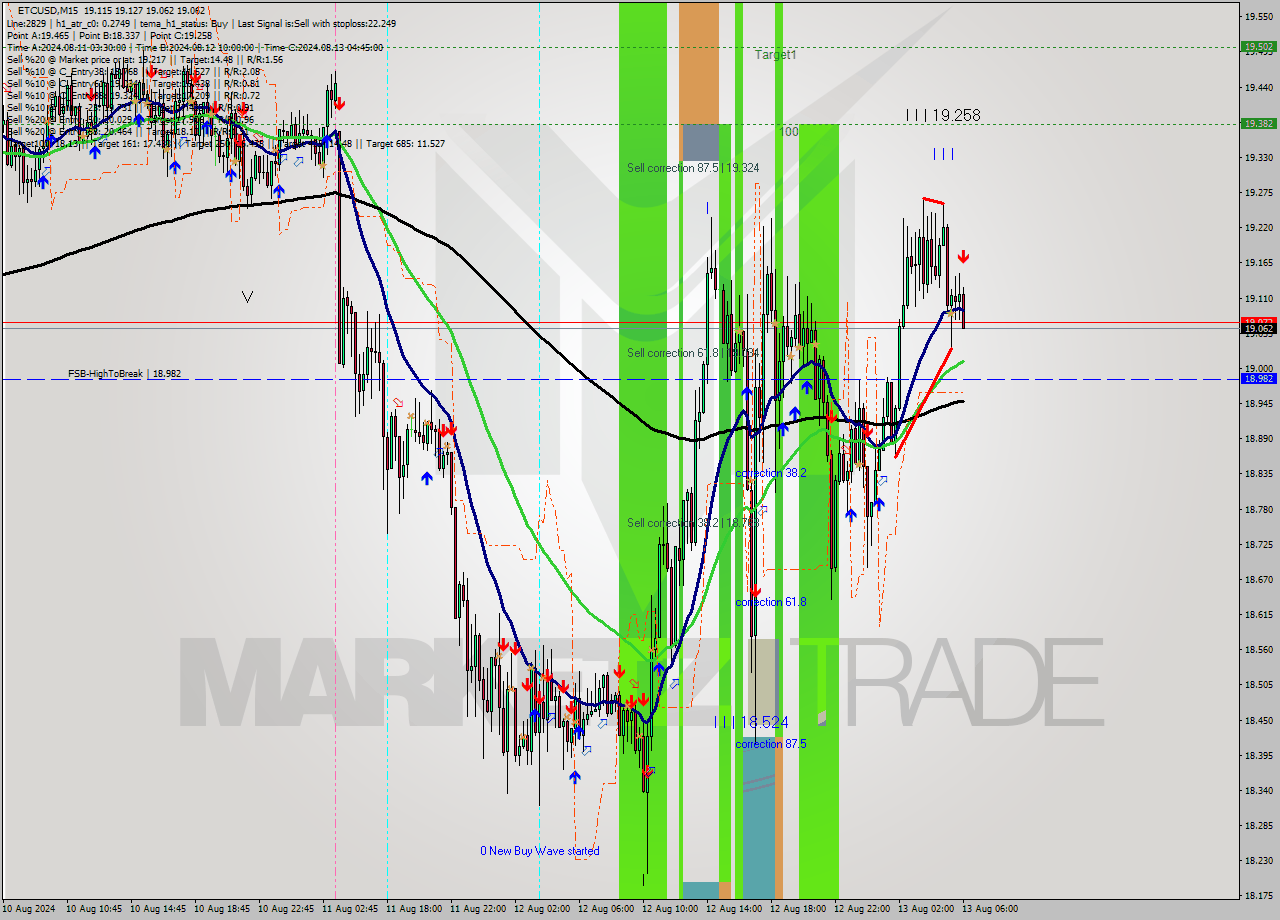
Task: Click the blue 'correction 61.8' label
Action: 771,602
